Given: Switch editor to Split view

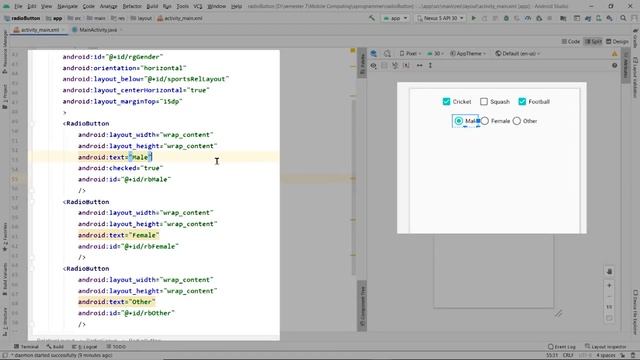Looking at the screenshot, I should click(x=593, y=41).
